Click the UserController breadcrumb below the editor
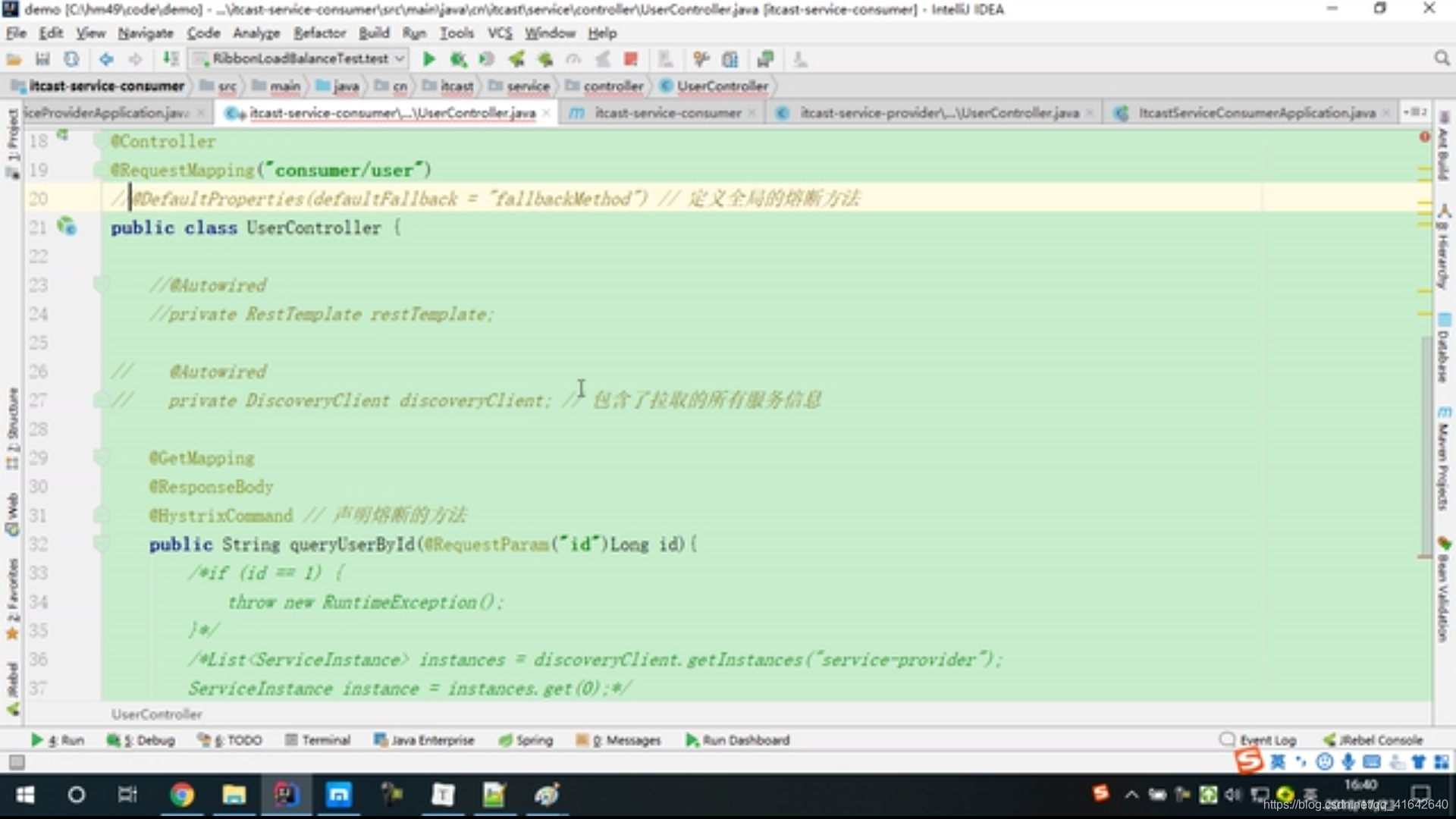The width and height of the screenshot is (1456, 819). (x=156, y=714)
